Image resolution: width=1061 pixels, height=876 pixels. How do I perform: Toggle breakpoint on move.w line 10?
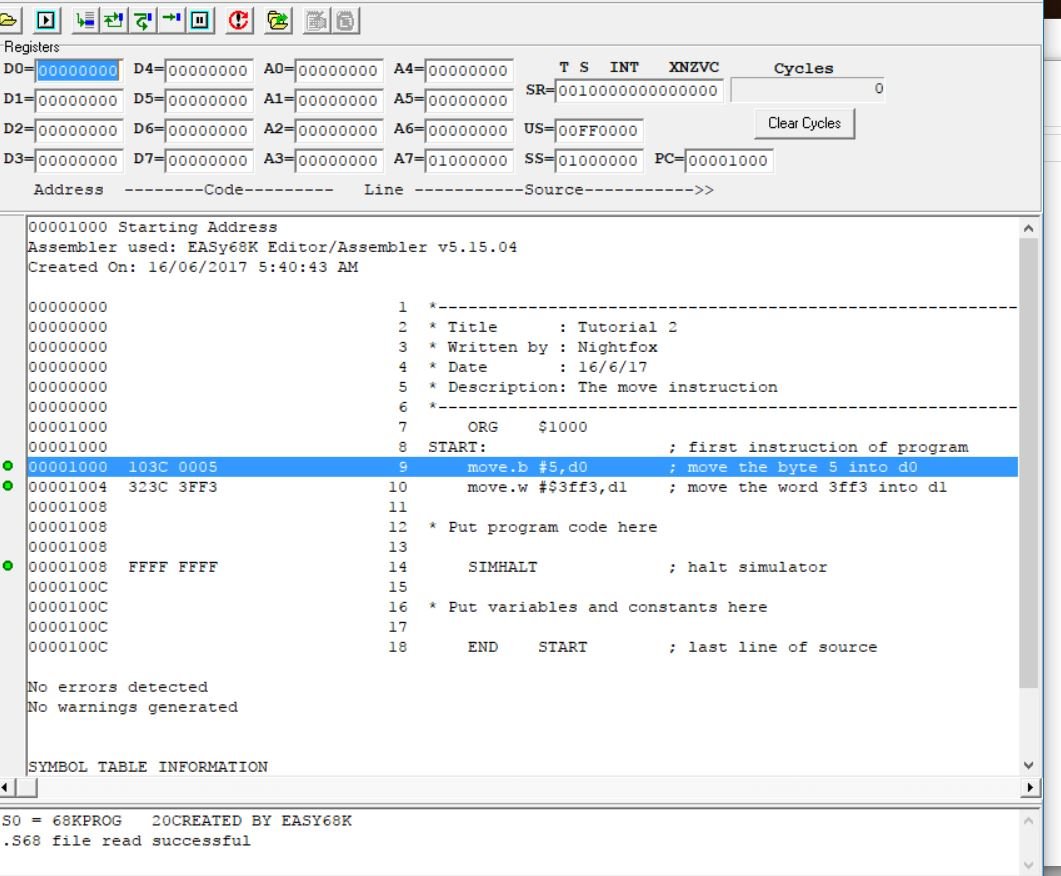pos(8,486)
